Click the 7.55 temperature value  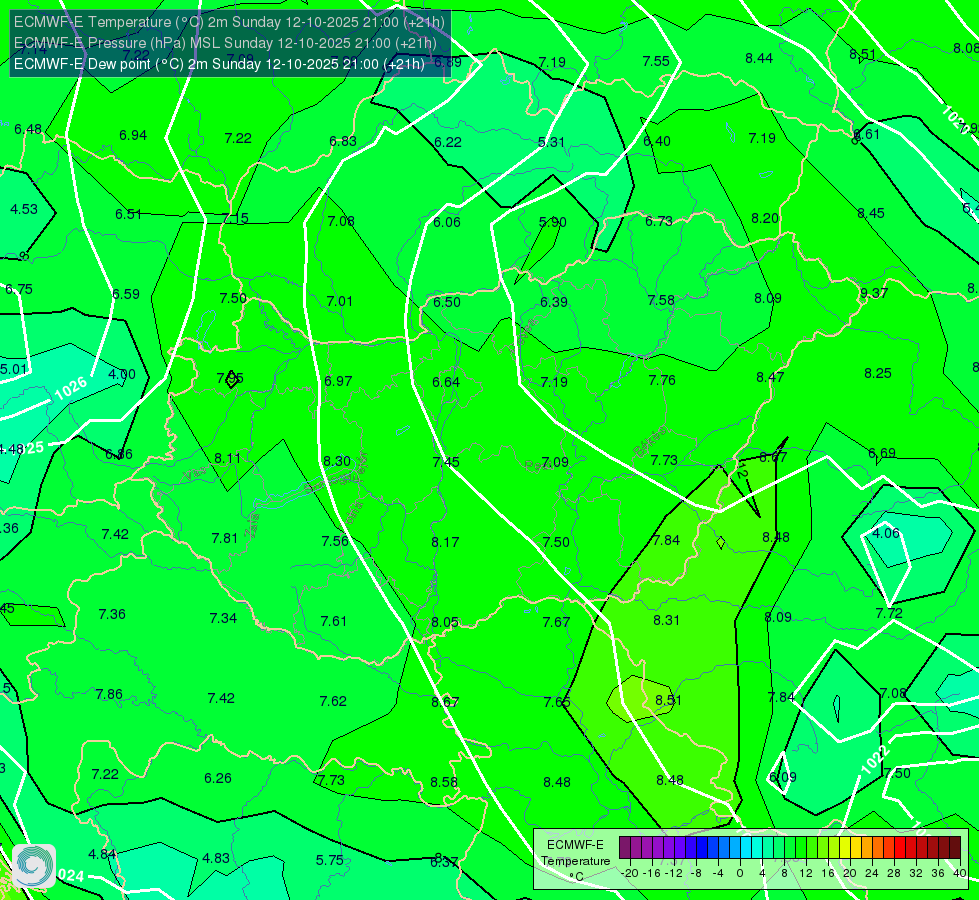[656, 61]
